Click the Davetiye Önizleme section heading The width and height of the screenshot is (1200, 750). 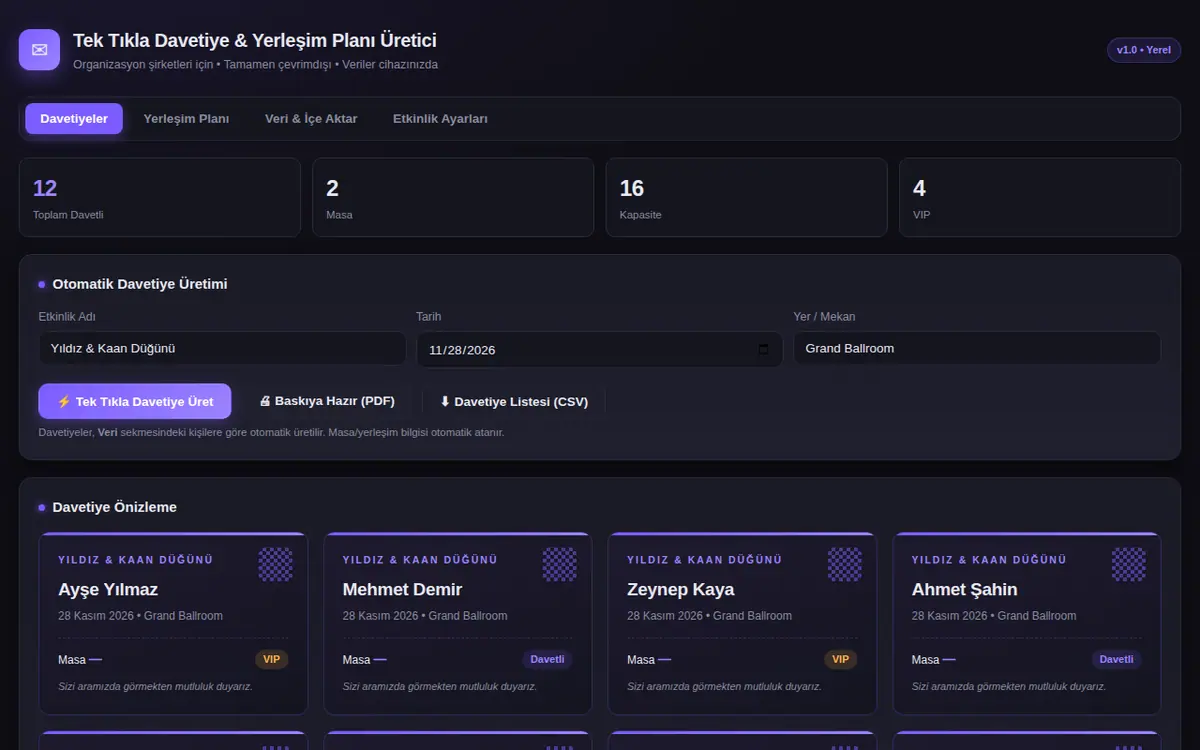point(114,507)
